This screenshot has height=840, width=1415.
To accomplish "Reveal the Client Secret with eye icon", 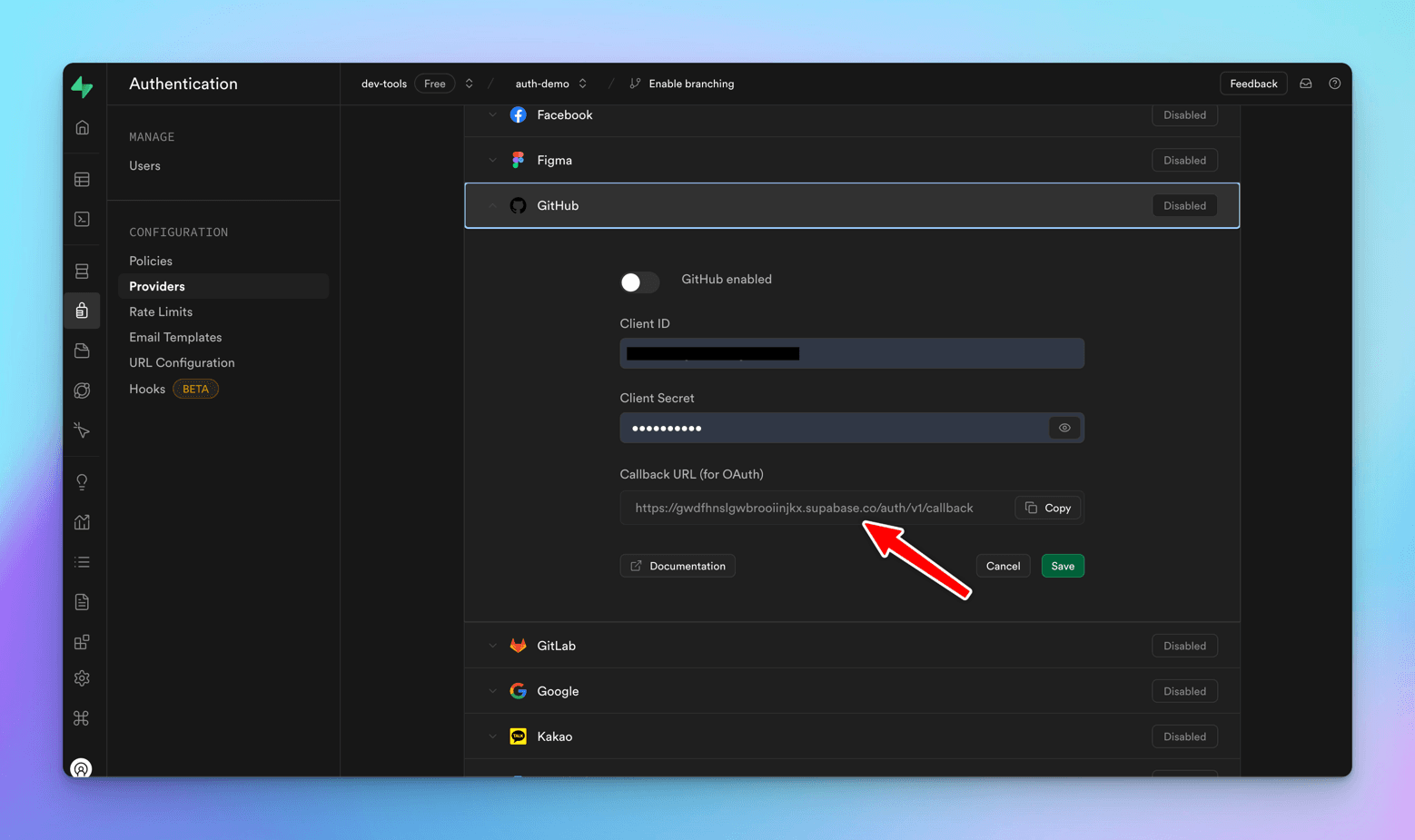I will pyautogui.click(x=1064, y=428).
